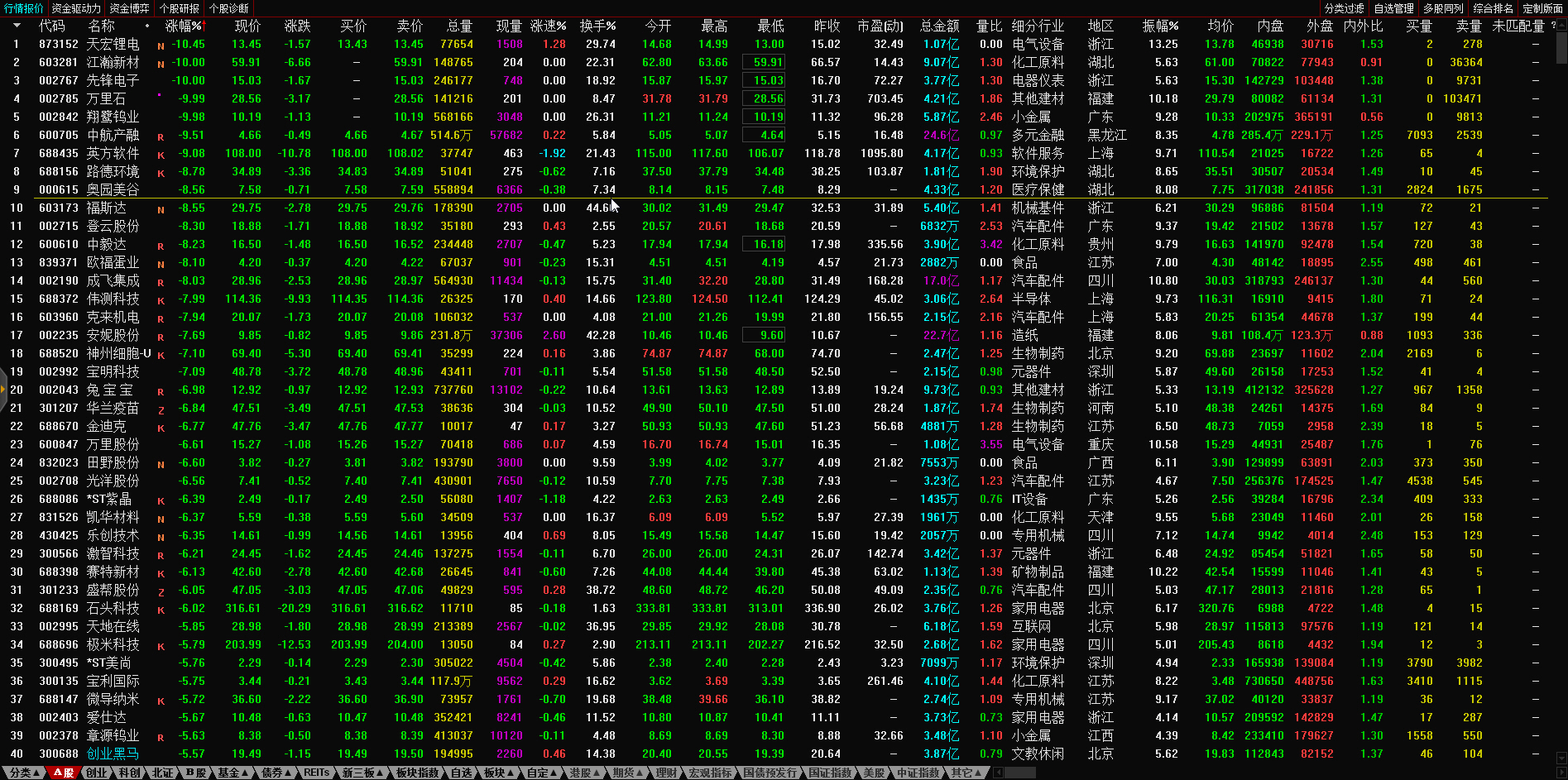This screenshot has width=1568, height=780.
Task: Click the Z marker beside 华兰疫苗
Action: pyautogui.click(x=161, y=409)
